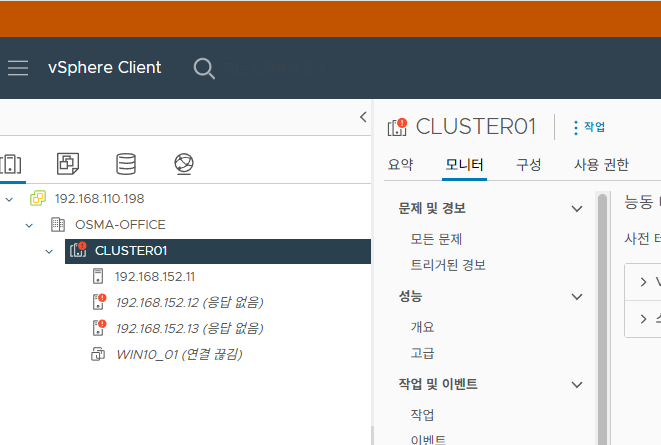The image size is (661, 445).
Task: Switch to Storage inventory view
Action: pos(126,164)
